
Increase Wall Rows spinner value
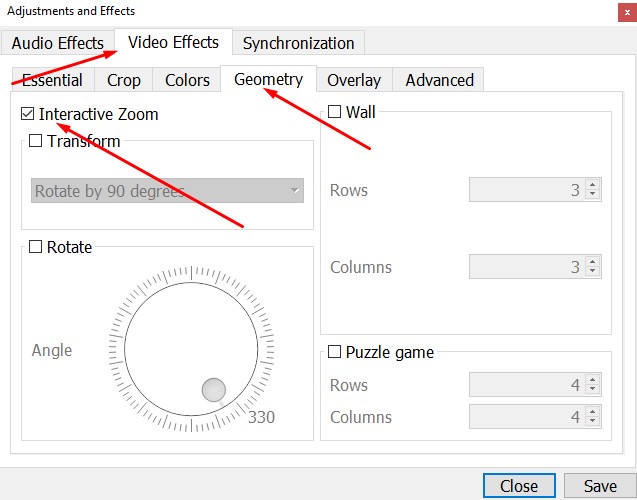pos(593,185)
